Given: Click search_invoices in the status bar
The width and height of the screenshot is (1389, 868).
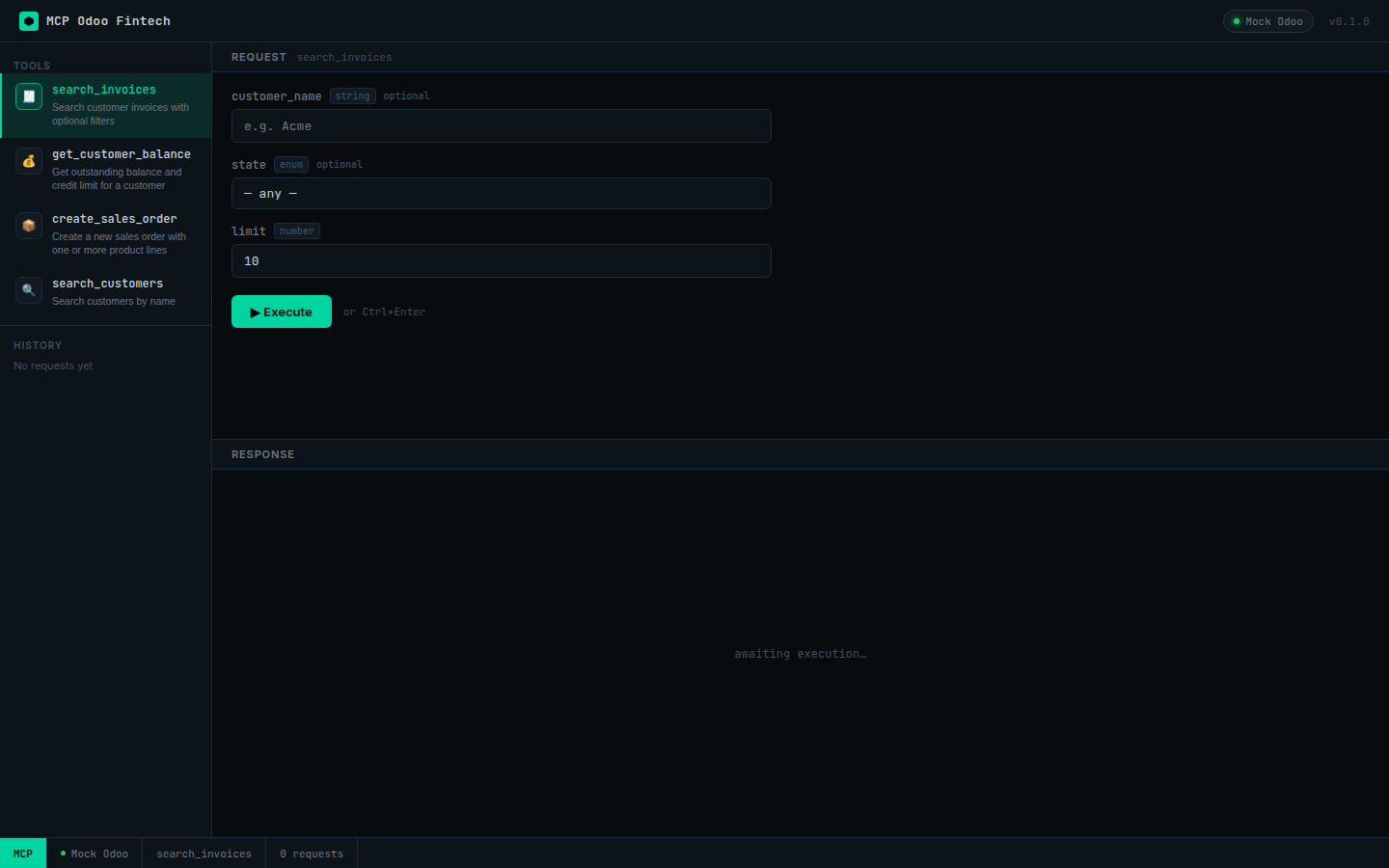Looking at the screenshot, I should tap(204, 854).
